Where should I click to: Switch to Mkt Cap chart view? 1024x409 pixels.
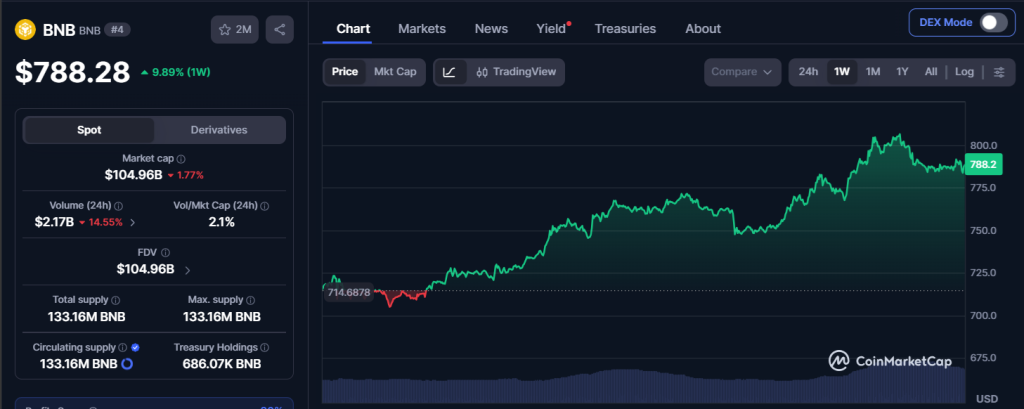(x=395, y=72)
